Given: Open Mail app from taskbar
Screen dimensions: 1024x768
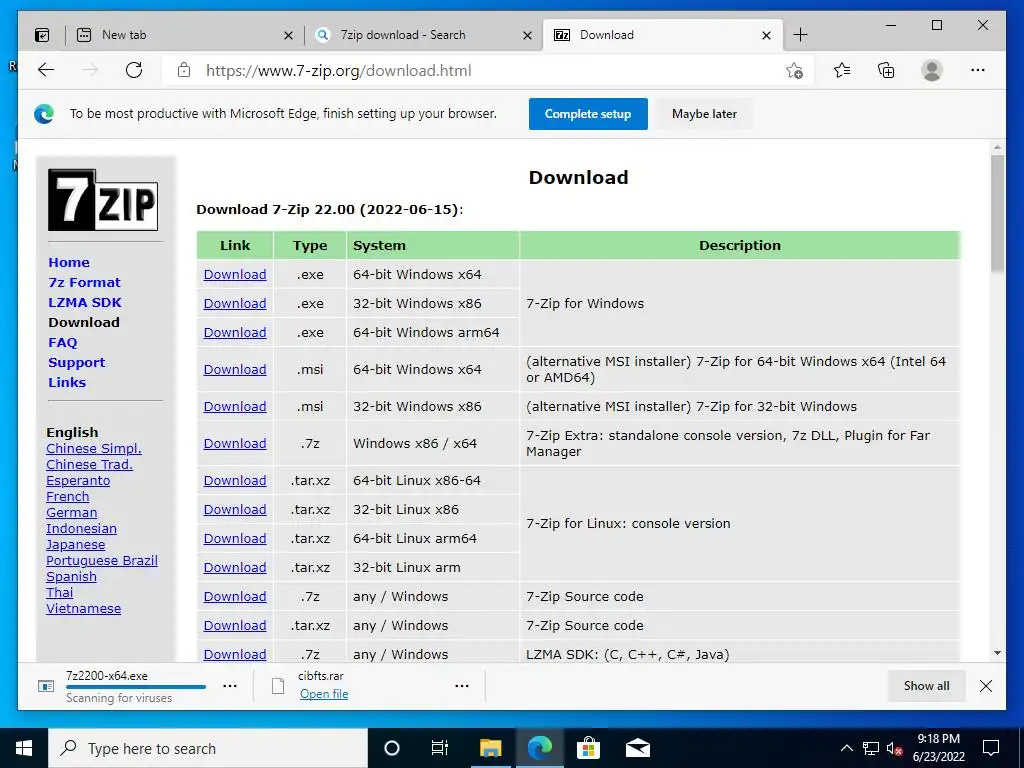Looking at the screenshot, I should tap(637, 748).
